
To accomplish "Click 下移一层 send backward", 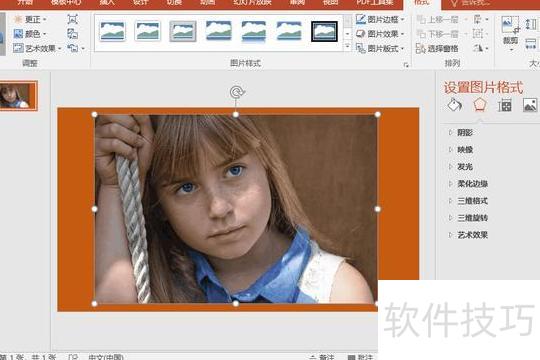I will [437, 34].
